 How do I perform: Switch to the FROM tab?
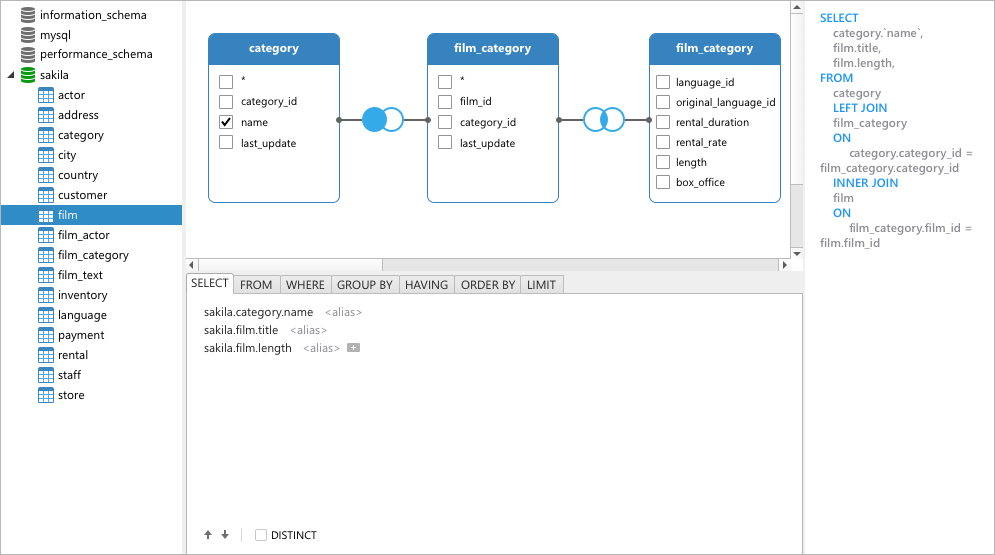click(x=256, y=285)
